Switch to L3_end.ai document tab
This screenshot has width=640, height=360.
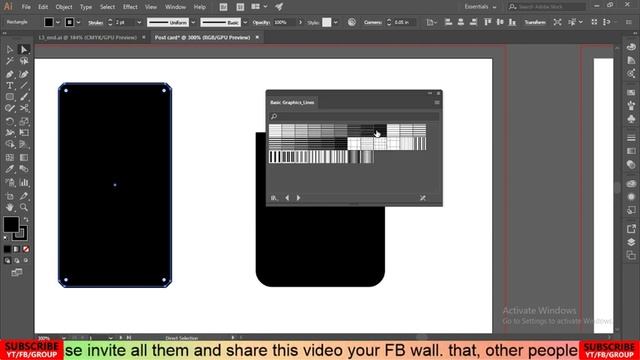(88, 37)
